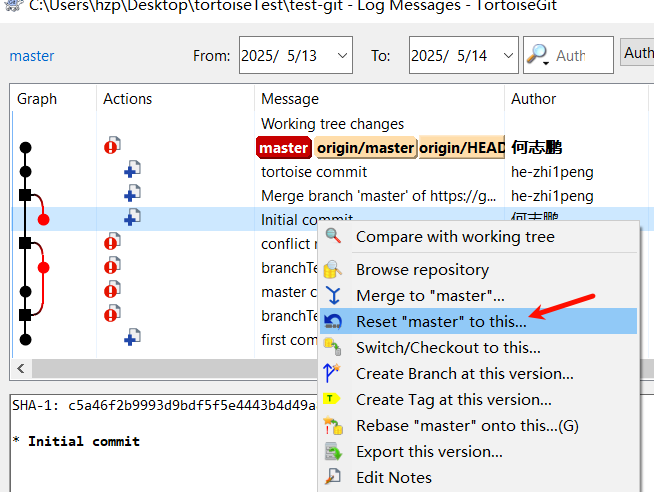The width and height of the screenshot is (654, 492).
Task: Click the Export this version icon
Action: tap(333, 451)
